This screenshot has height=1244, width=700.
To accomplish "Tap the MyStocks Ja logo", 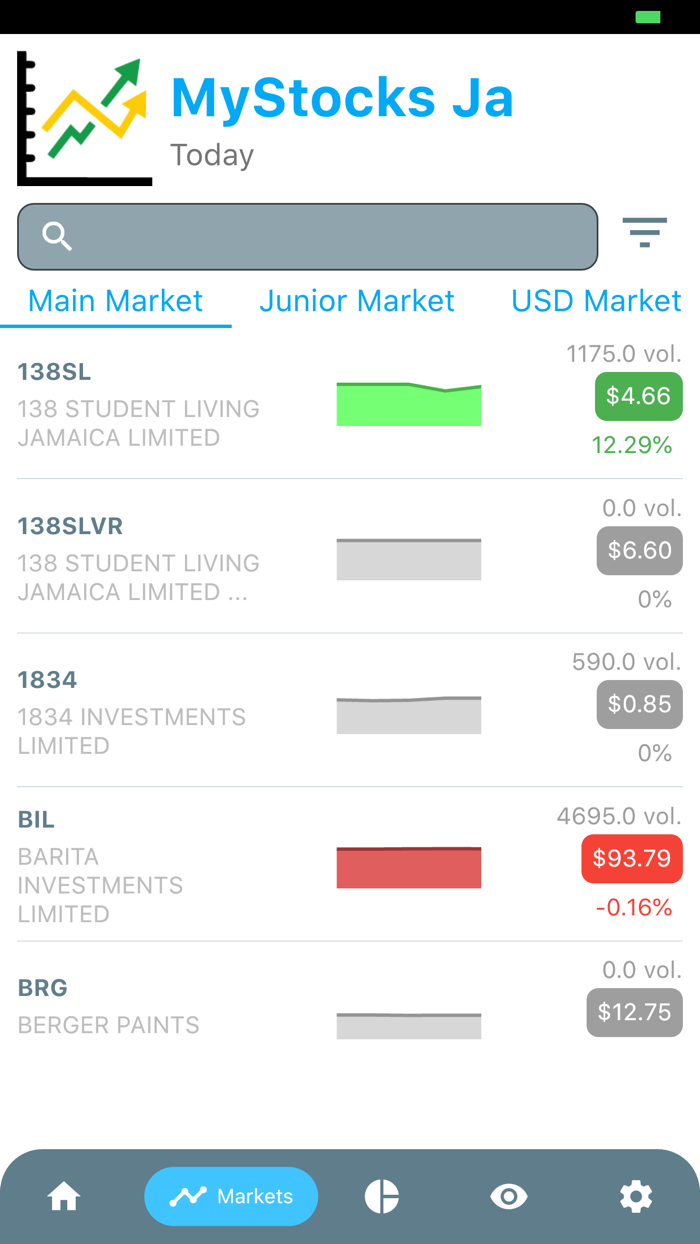I will point(84,115).
